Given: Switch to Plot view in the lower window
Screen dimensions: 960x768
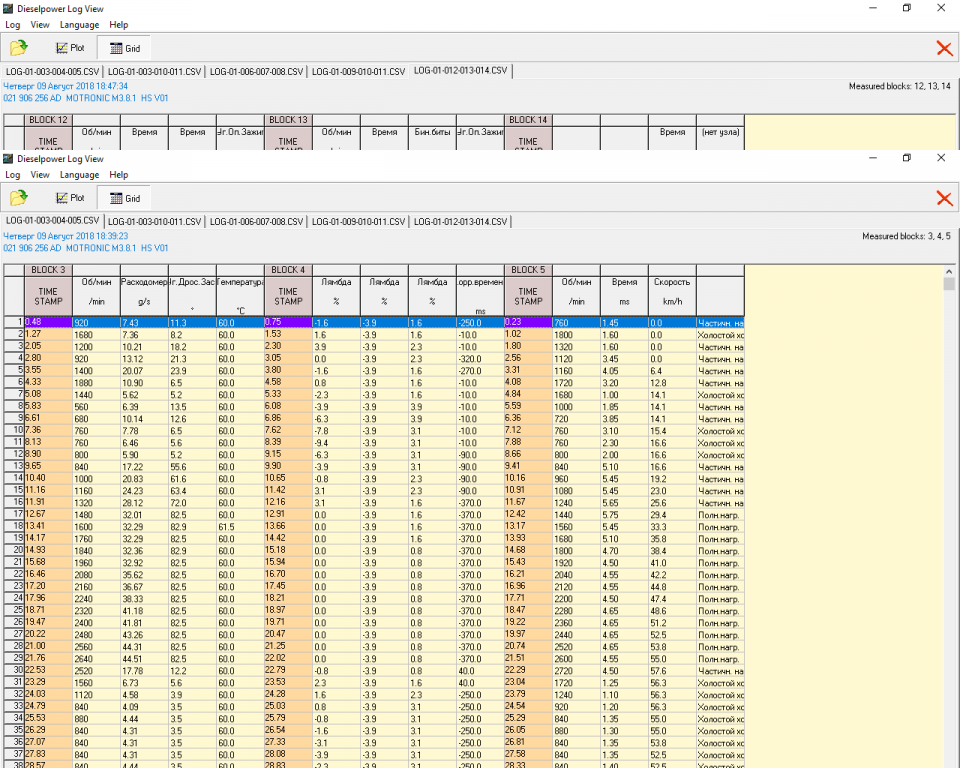Looking at the screenshot, I should (x=70, y=198).
